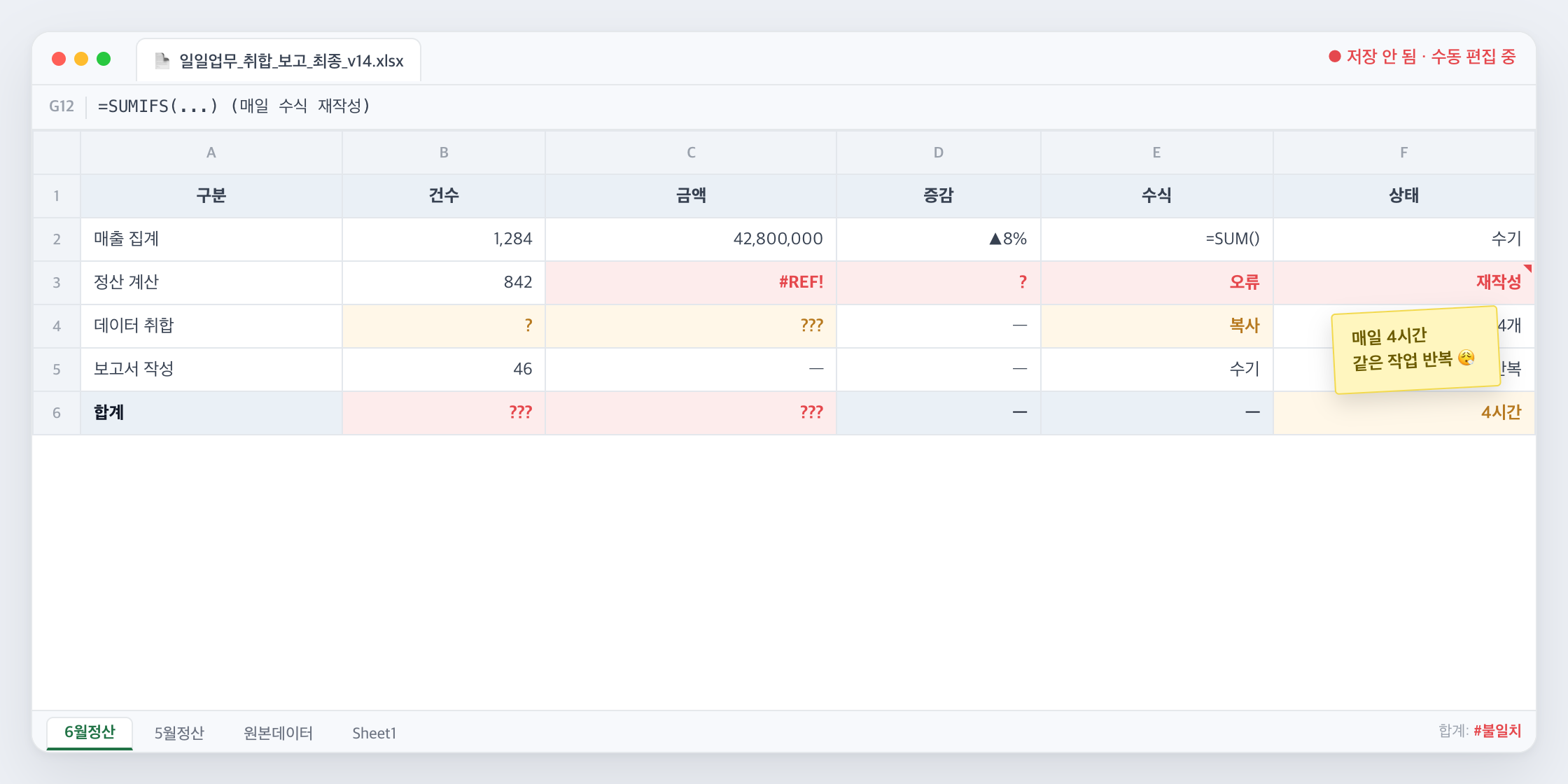The width and height of the screenshot is (1568, 784).
Task: Select column C header
Action: [691, 153]
